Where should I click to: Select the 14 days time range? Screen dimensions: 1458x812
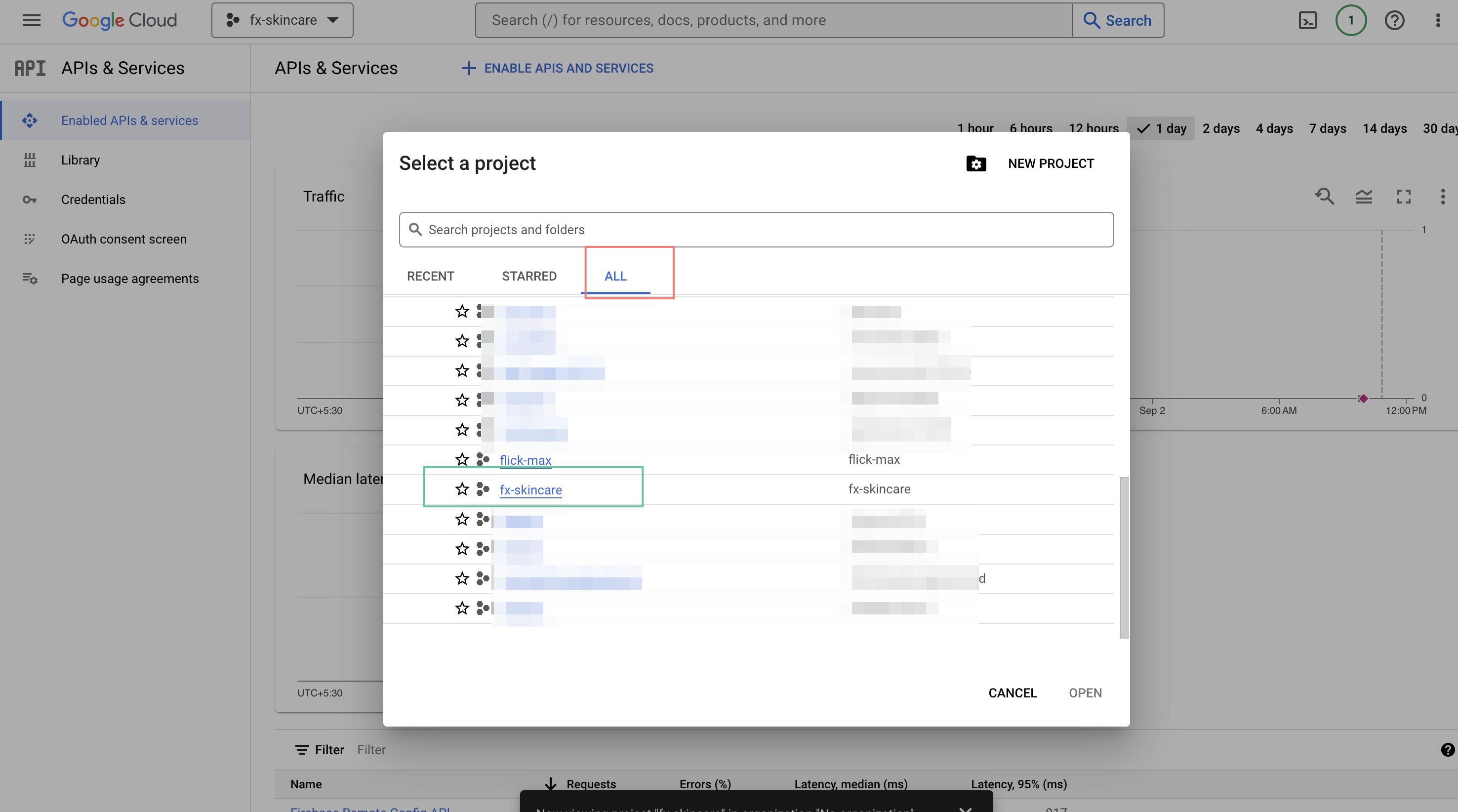(1384, 128)
